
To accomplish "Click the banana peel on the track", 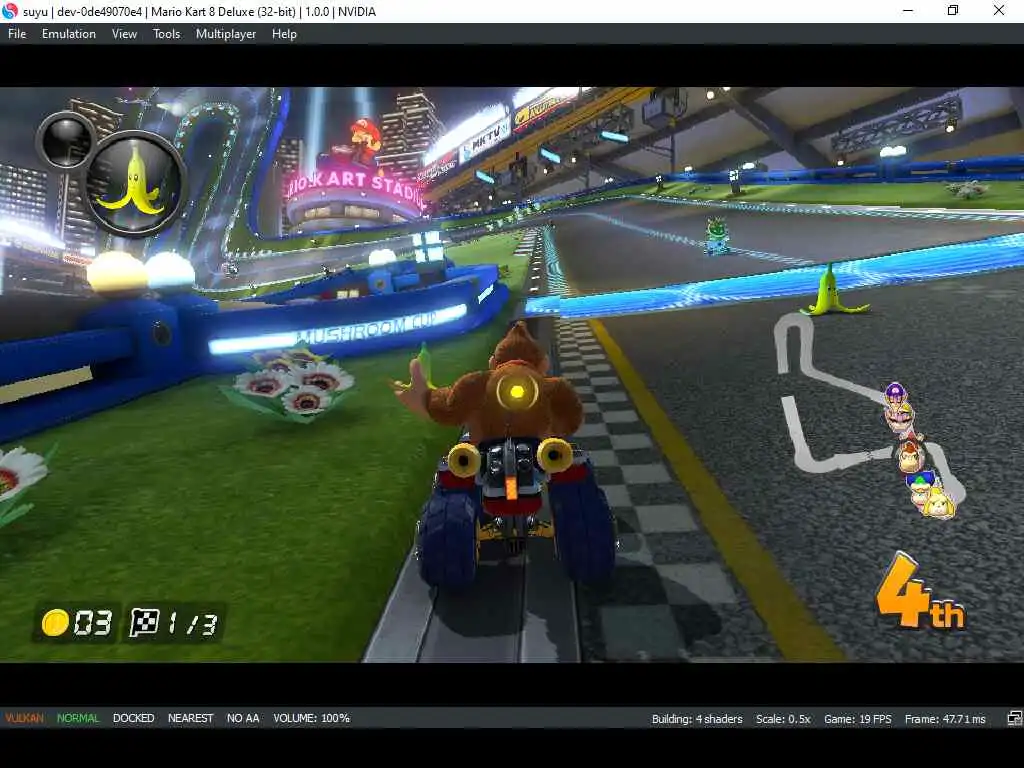I will click(x=831, y=291).
